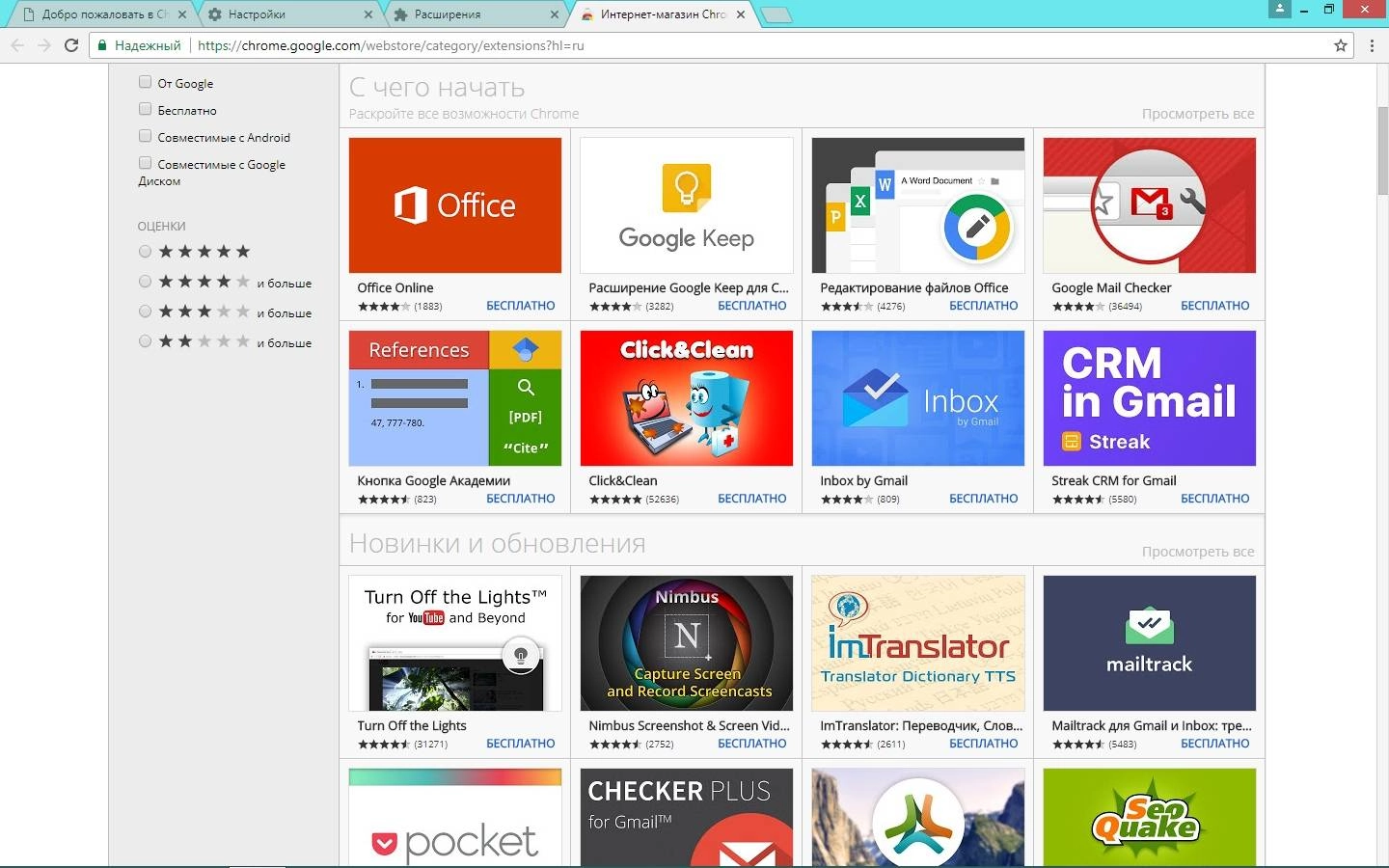Click the page vertical scrollbar thumb
This screenshot has height=868, width=1389.
[x=1382, y=149]
